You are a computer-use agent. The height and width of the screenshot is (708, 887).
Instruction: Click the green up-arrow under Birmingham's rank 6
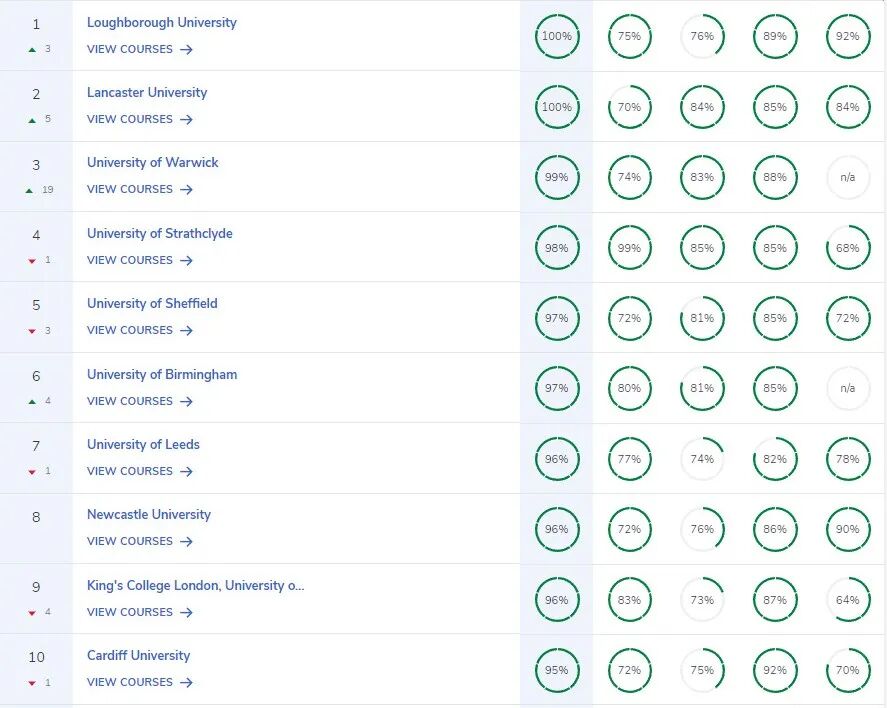32,402
